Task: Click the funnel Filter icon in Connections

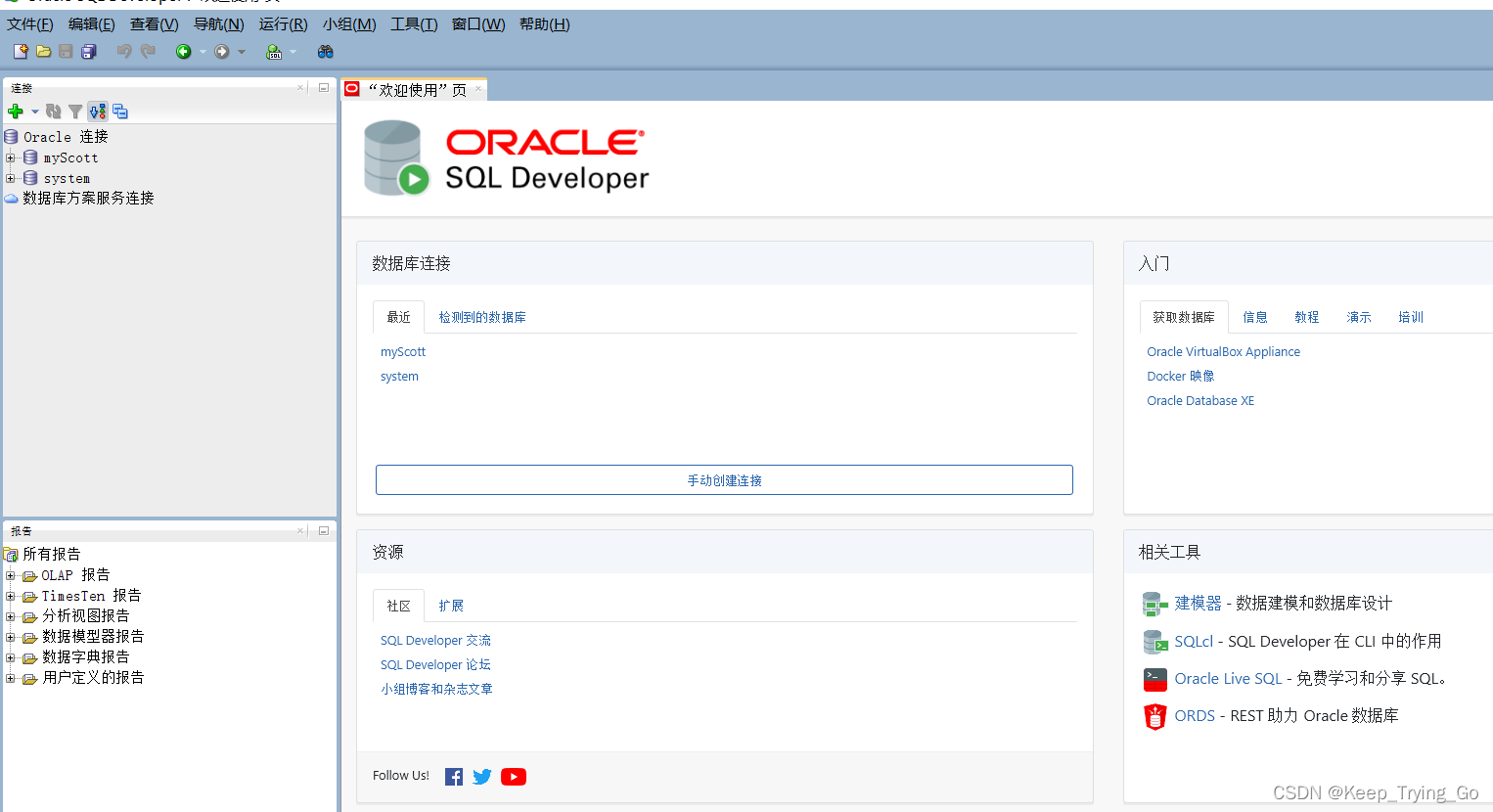Action: point(75,112)
